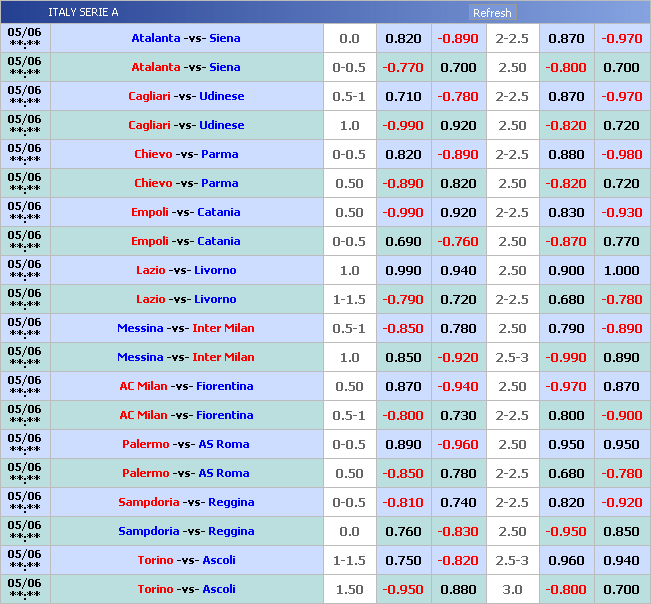
Task: Select 0.890 home odds for Palermo vs AS Roma
Action: pos(403,444)
